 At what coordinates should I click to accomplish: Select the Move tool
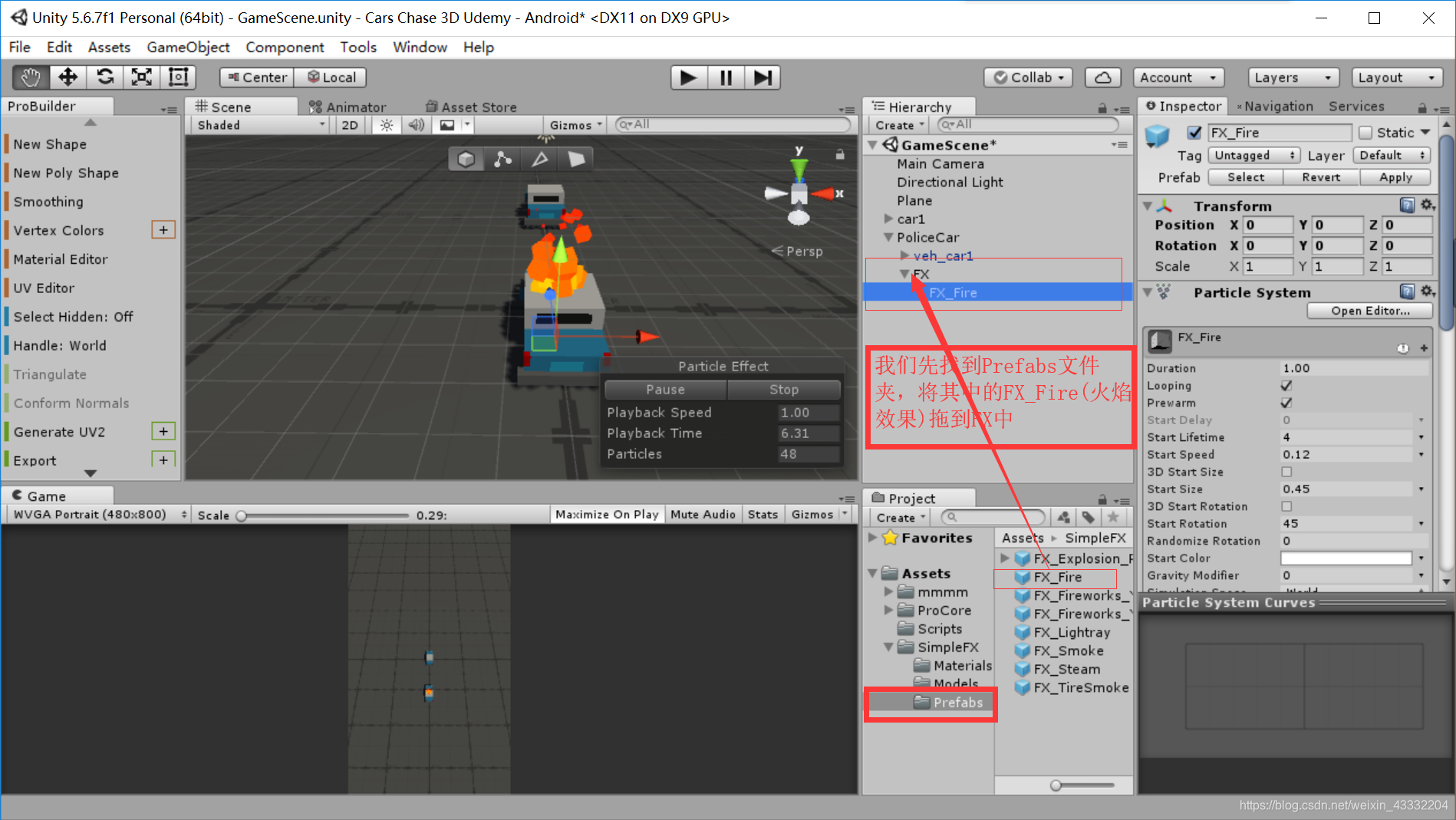pyautogui.click(x=68, y=77)
